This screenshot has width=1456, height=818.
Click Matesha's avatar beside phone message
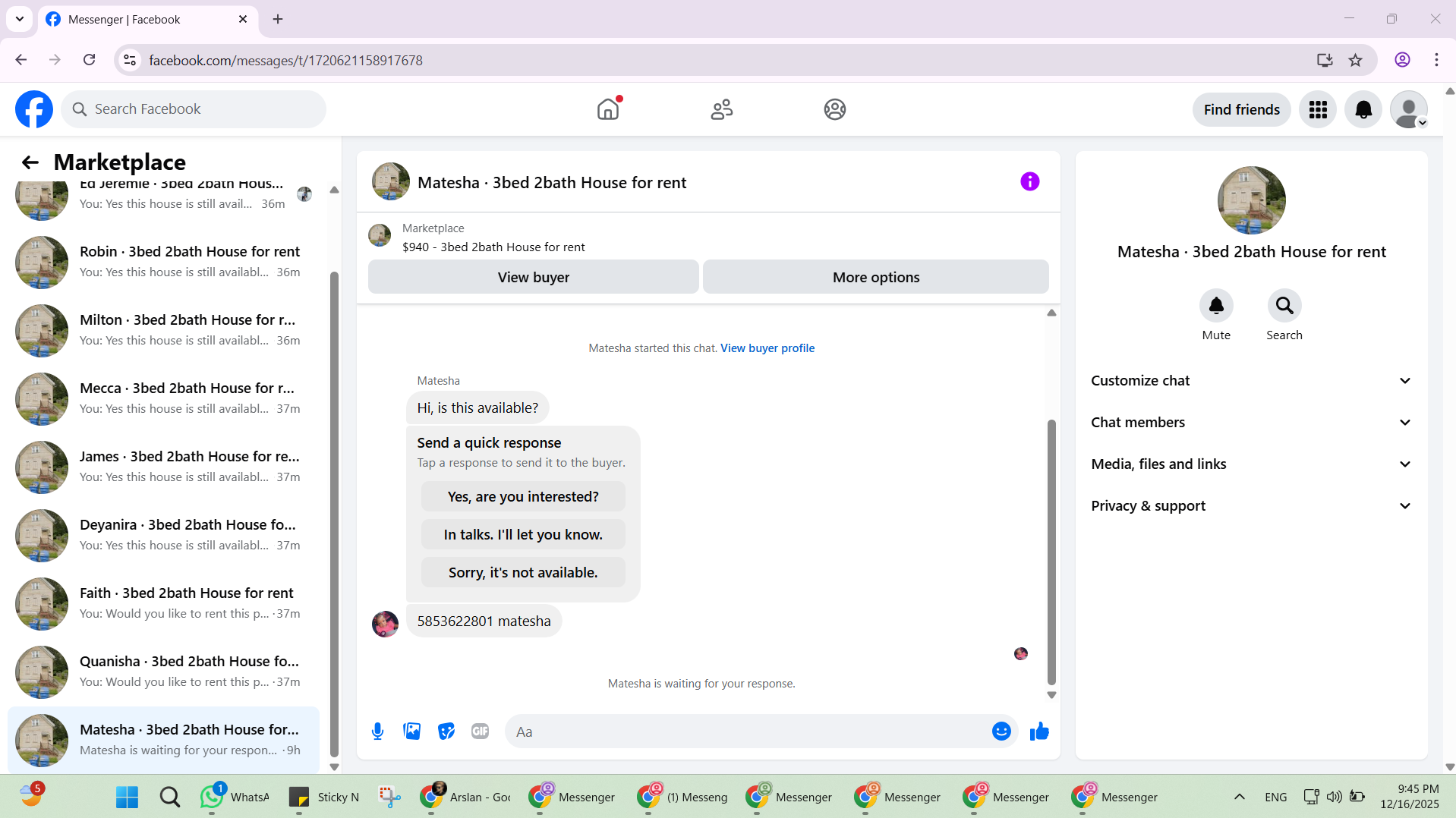click(385, 624)
